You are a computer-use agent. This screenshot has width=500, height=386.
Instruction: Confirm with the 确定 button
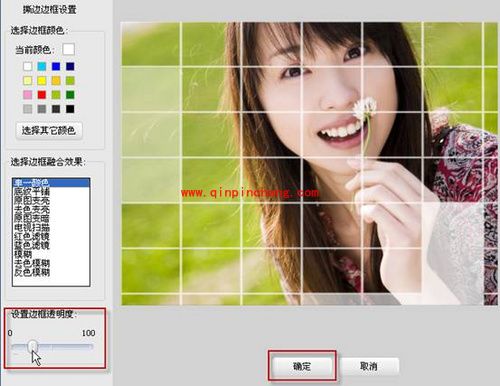[302, 366]
